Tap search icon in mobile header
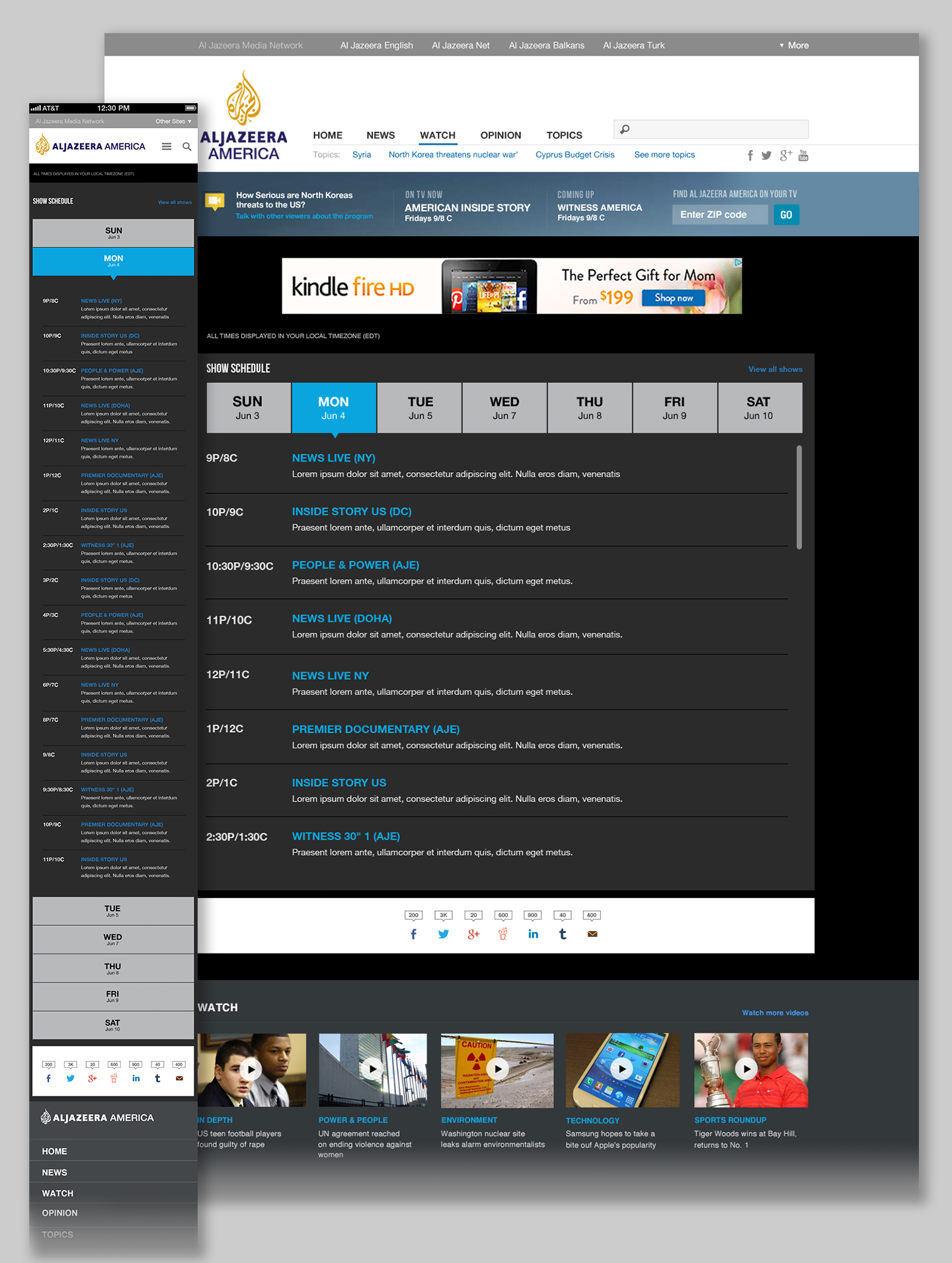The image size is (952, 1263). coord(187,146)
